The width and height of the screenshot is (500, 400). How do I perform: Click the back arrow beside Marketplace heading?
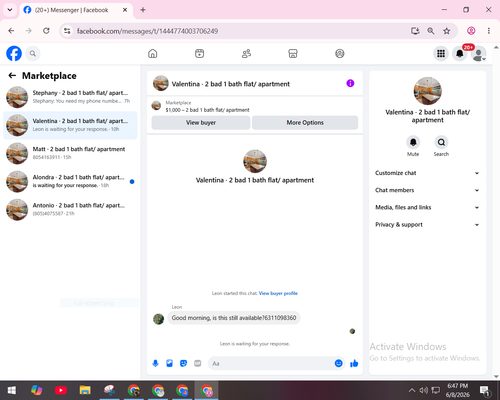coord(12,76)
